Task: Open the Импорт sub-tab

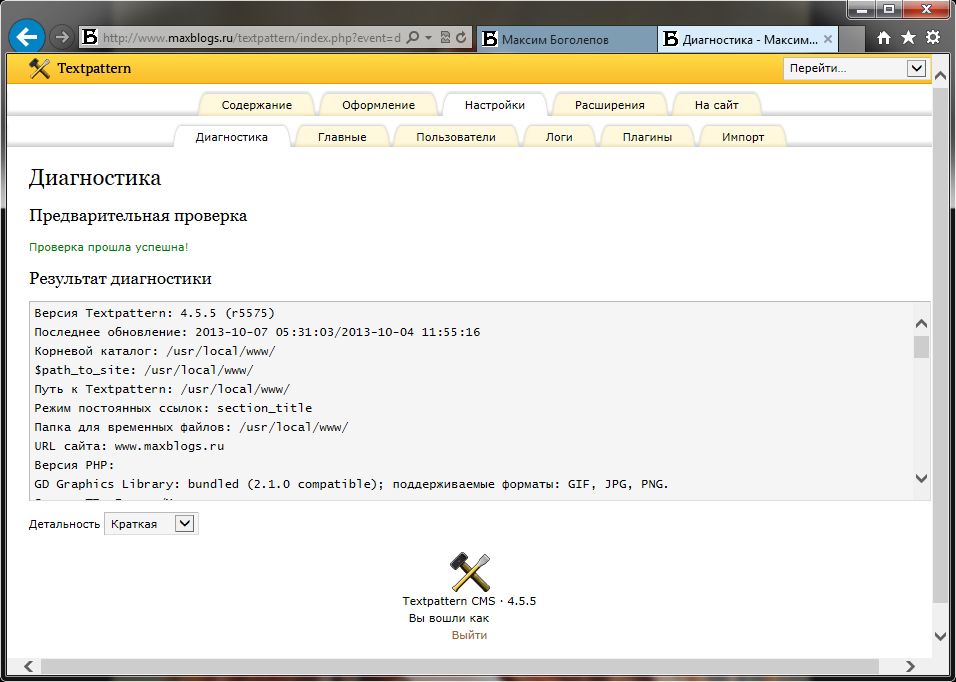Action: pos(743,137)
